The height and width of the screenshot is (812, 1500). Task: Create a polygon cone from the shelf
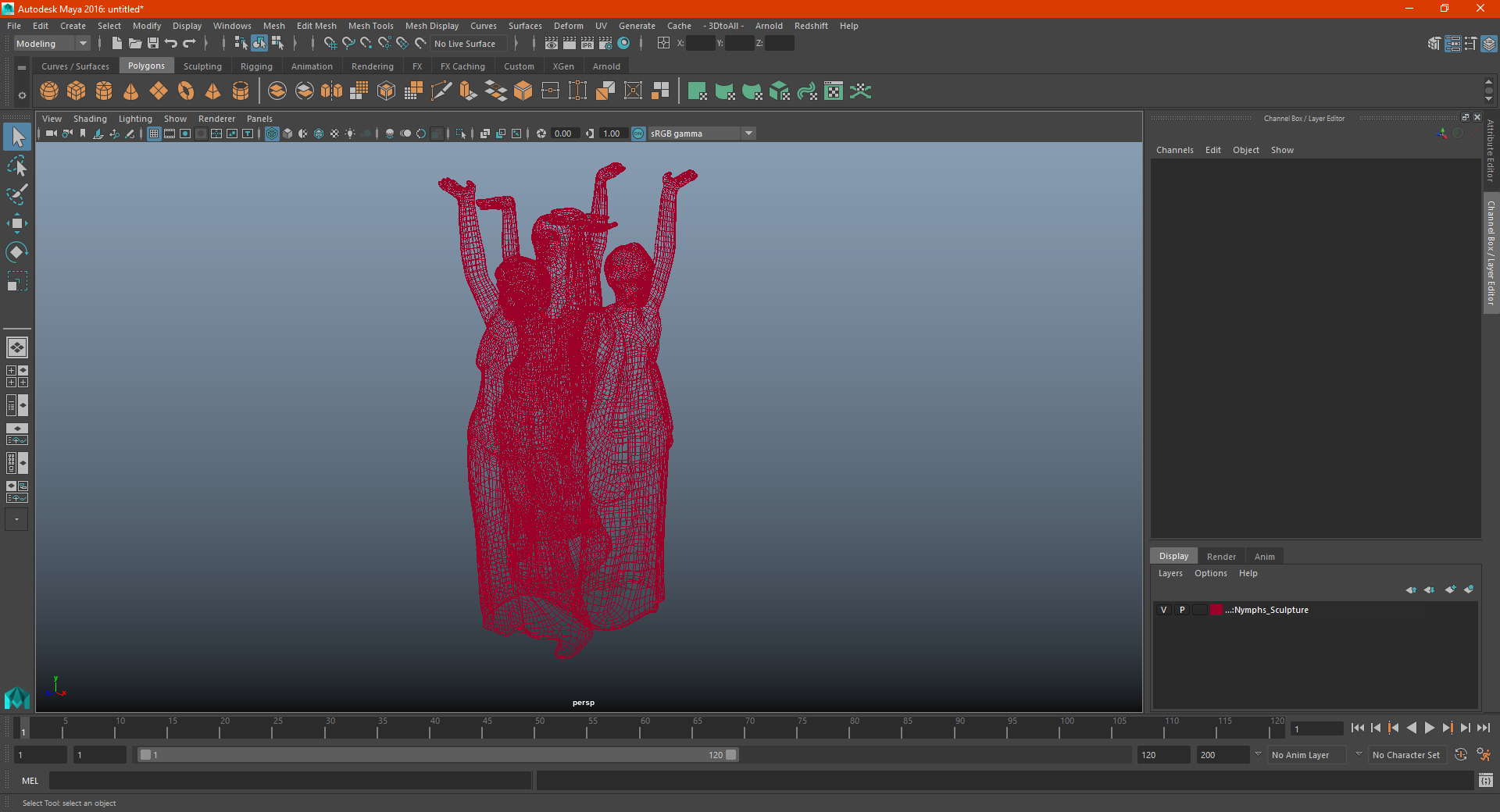[131, 91]
